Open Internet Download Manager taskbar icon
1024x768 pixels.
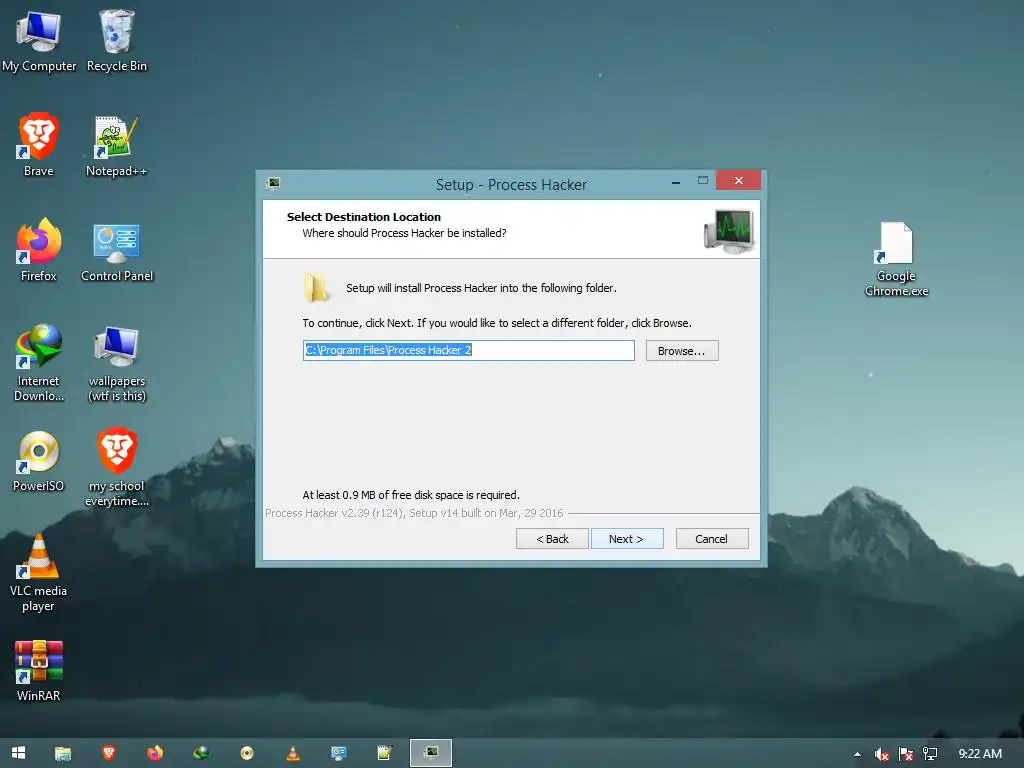[201, 753]
